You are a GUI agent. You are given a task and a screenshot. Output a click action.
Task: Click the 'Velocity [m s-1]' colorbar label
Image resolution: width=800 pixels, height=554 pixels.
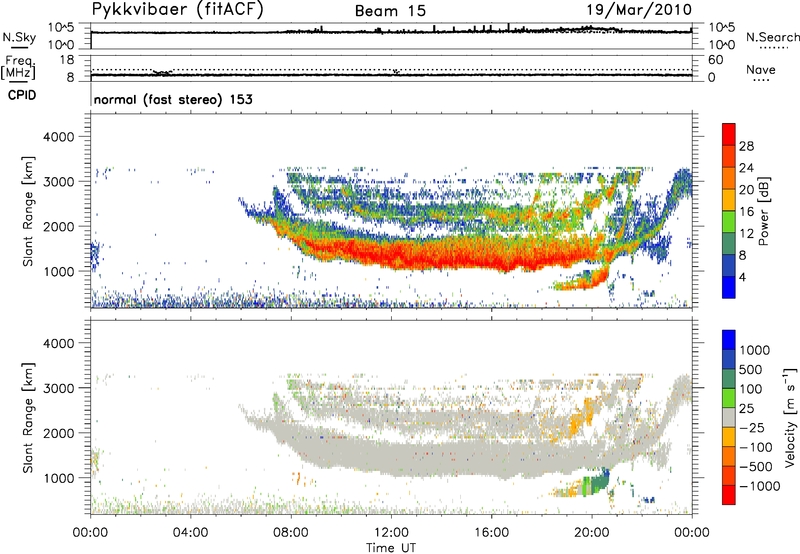(x=790, y=417)
